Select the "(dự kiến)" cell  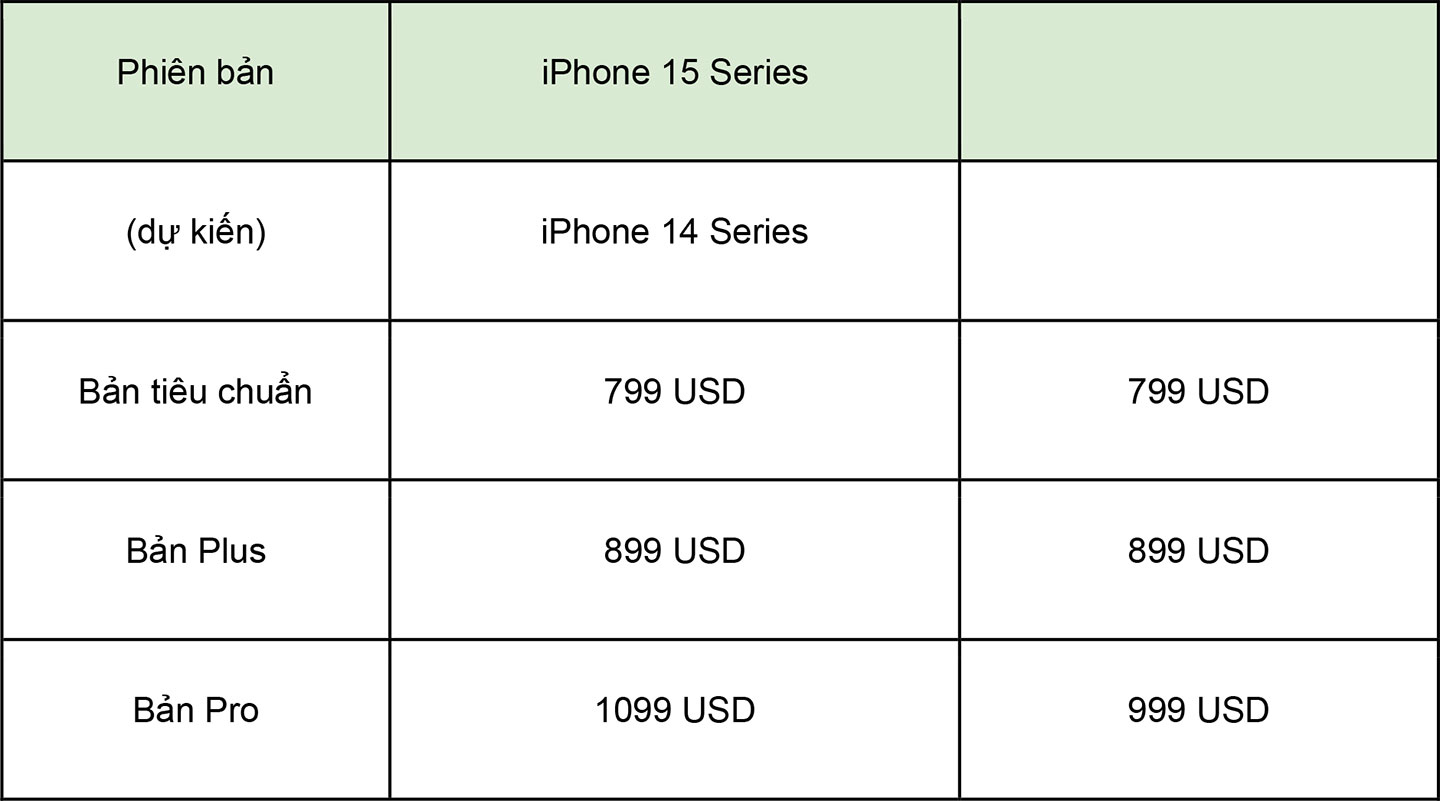(195, 240)
